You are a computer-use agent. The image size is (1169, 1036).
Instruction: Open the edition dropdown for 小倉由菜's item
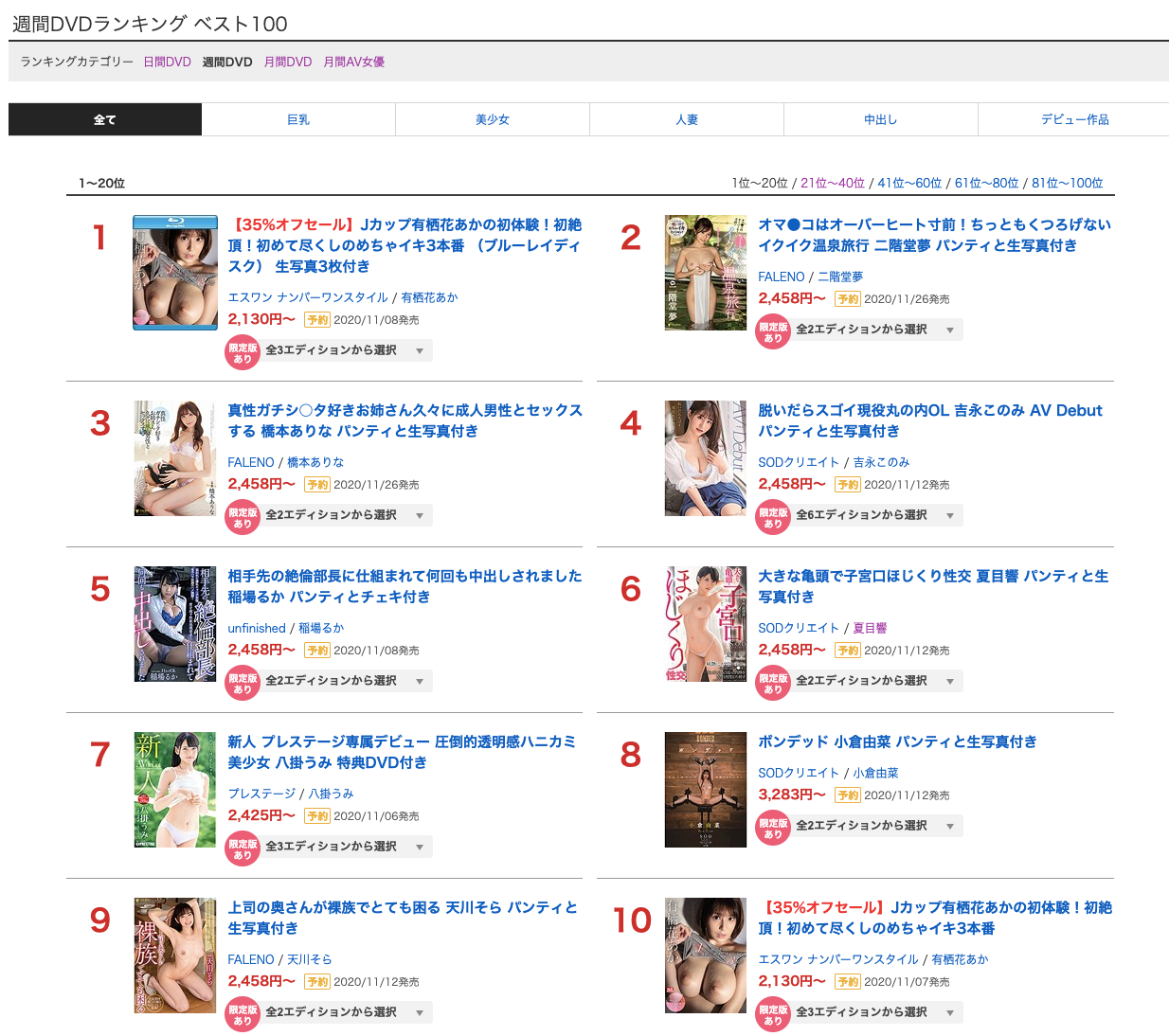point(876,826)
